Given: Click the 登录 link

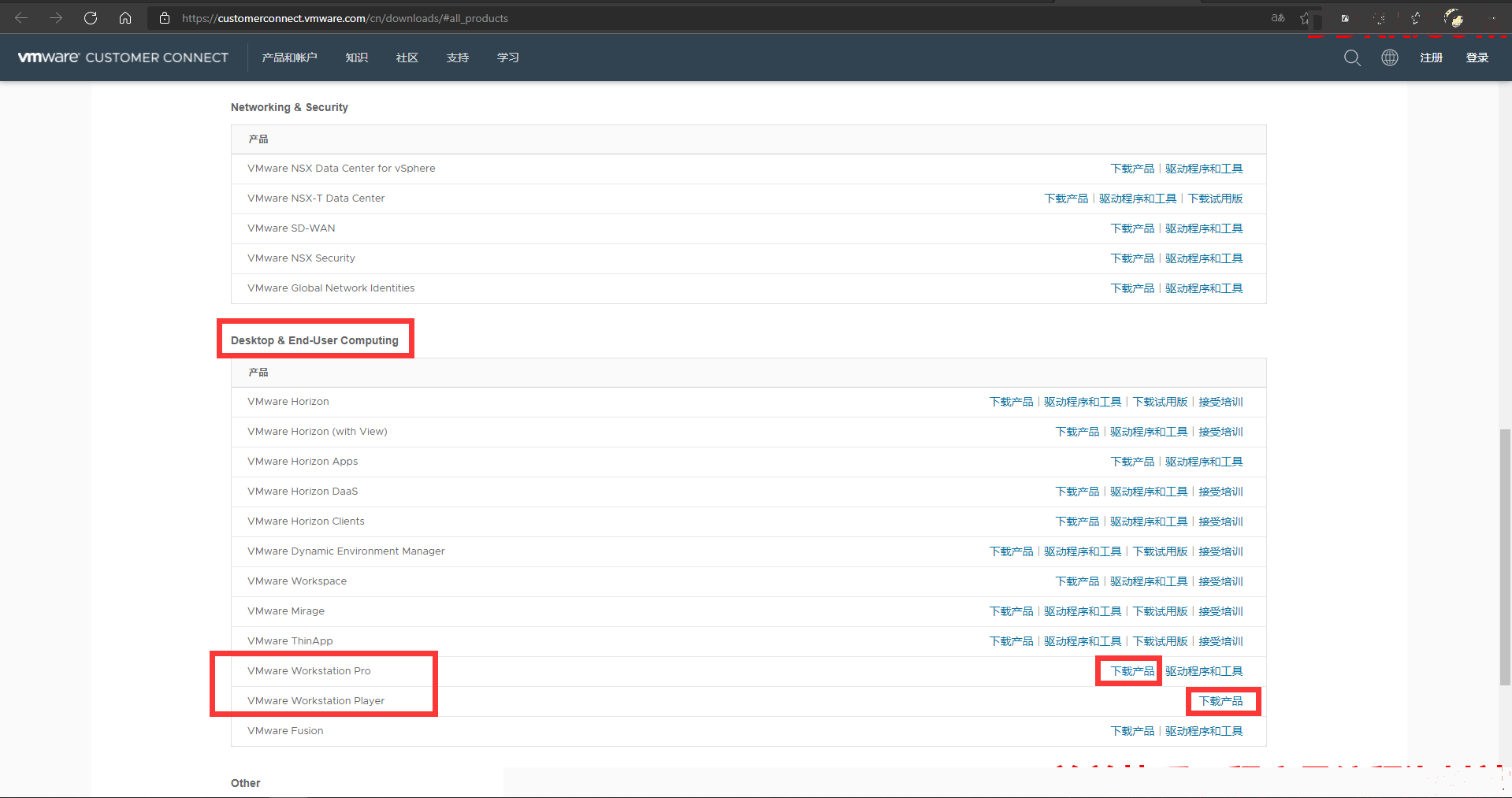Looking at the screenshot, I should point(1477,58).
